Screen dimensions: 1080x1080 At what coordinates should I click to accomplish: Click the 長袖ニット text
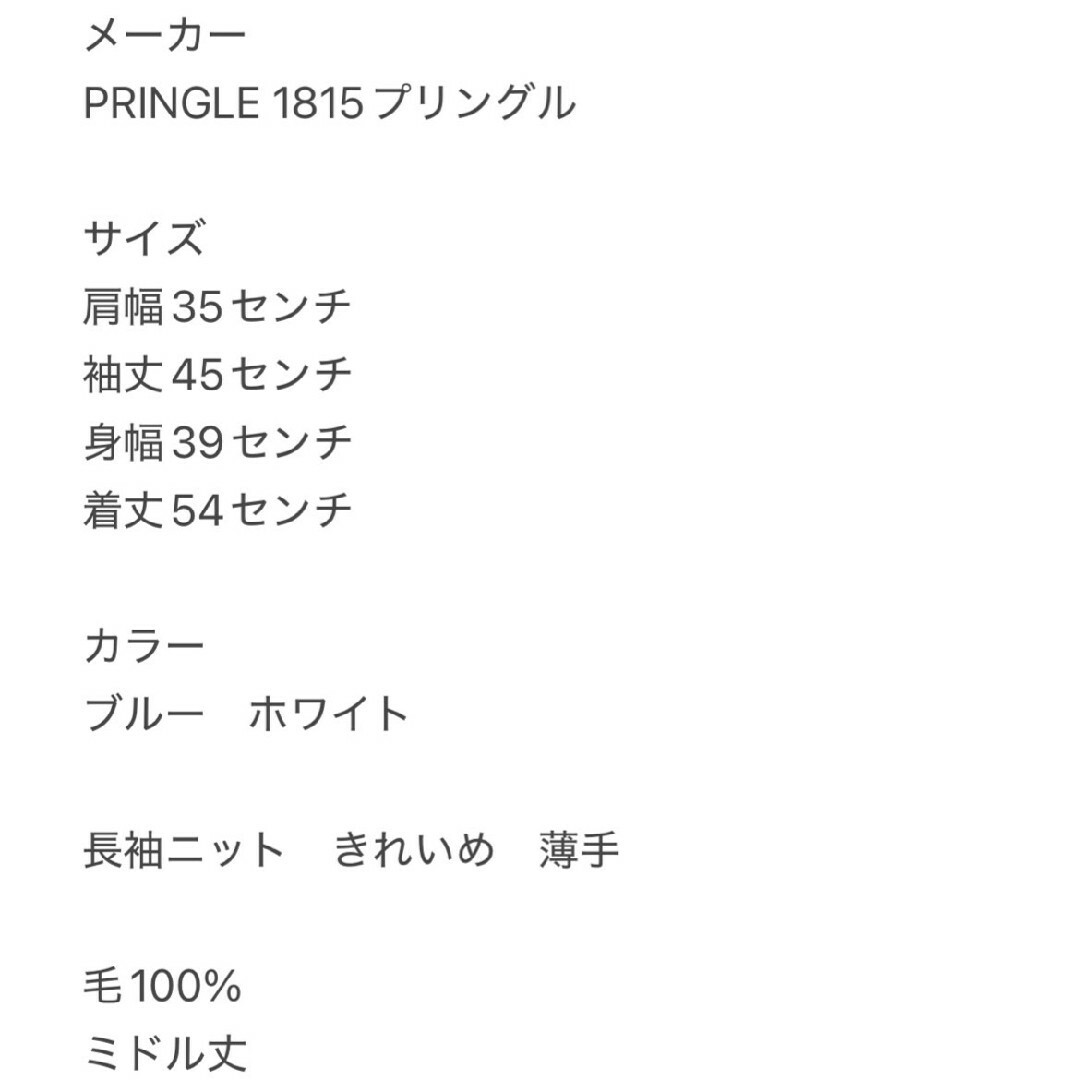184,850
